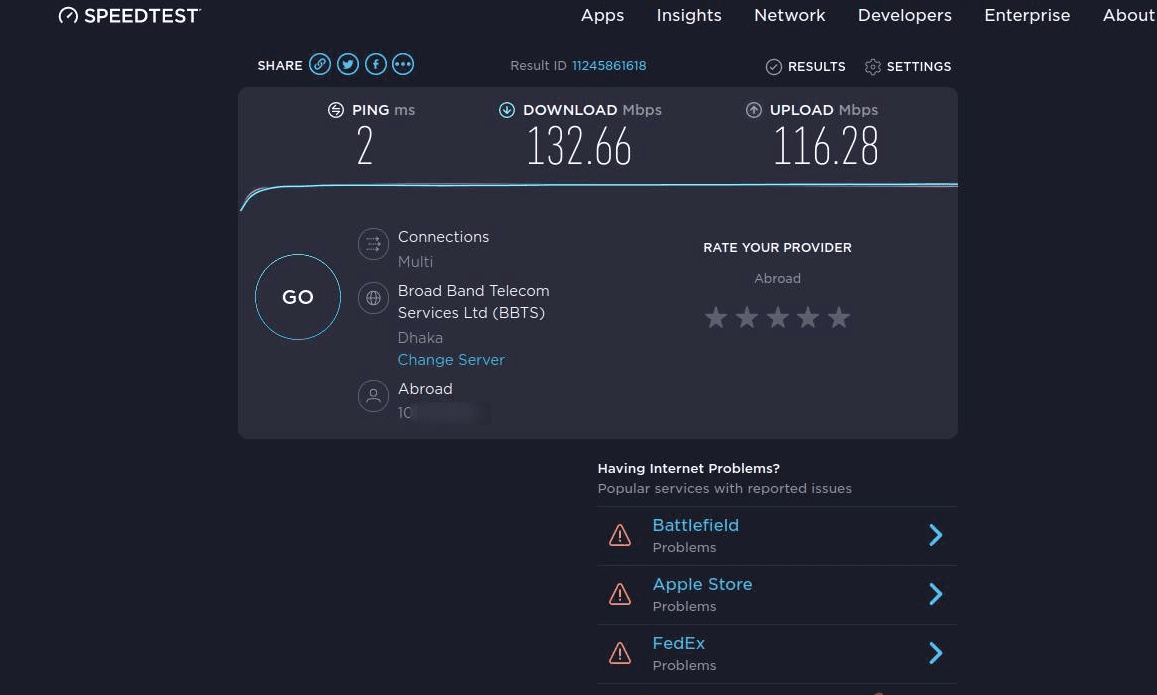Copy the share link icon
The height and width of the screenshot is (695, 1157).
point(320,65)
